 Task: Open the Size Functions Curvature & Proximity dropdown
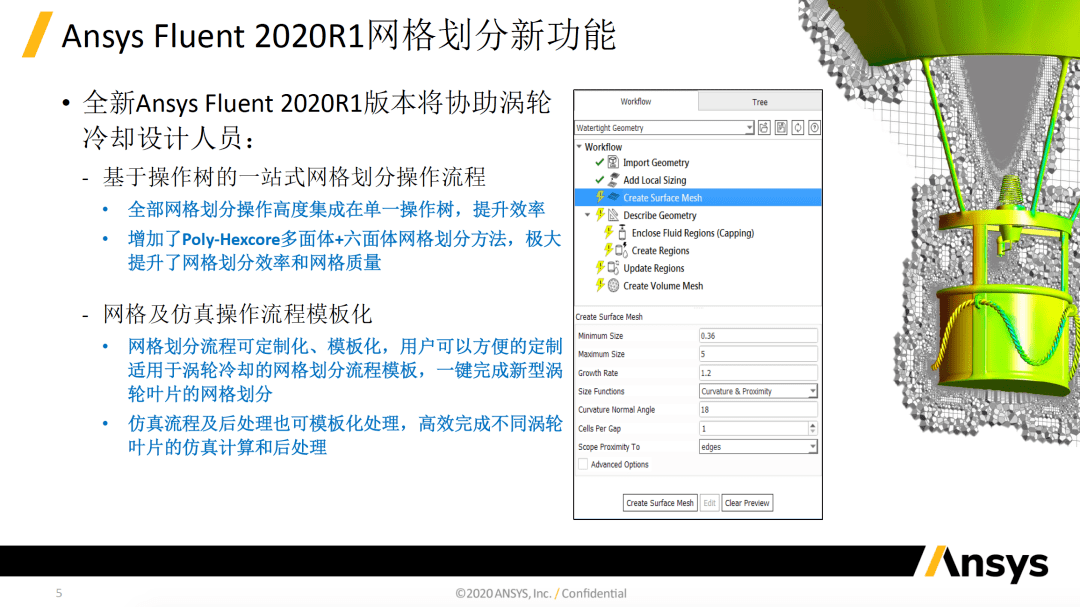click(758, 391)
